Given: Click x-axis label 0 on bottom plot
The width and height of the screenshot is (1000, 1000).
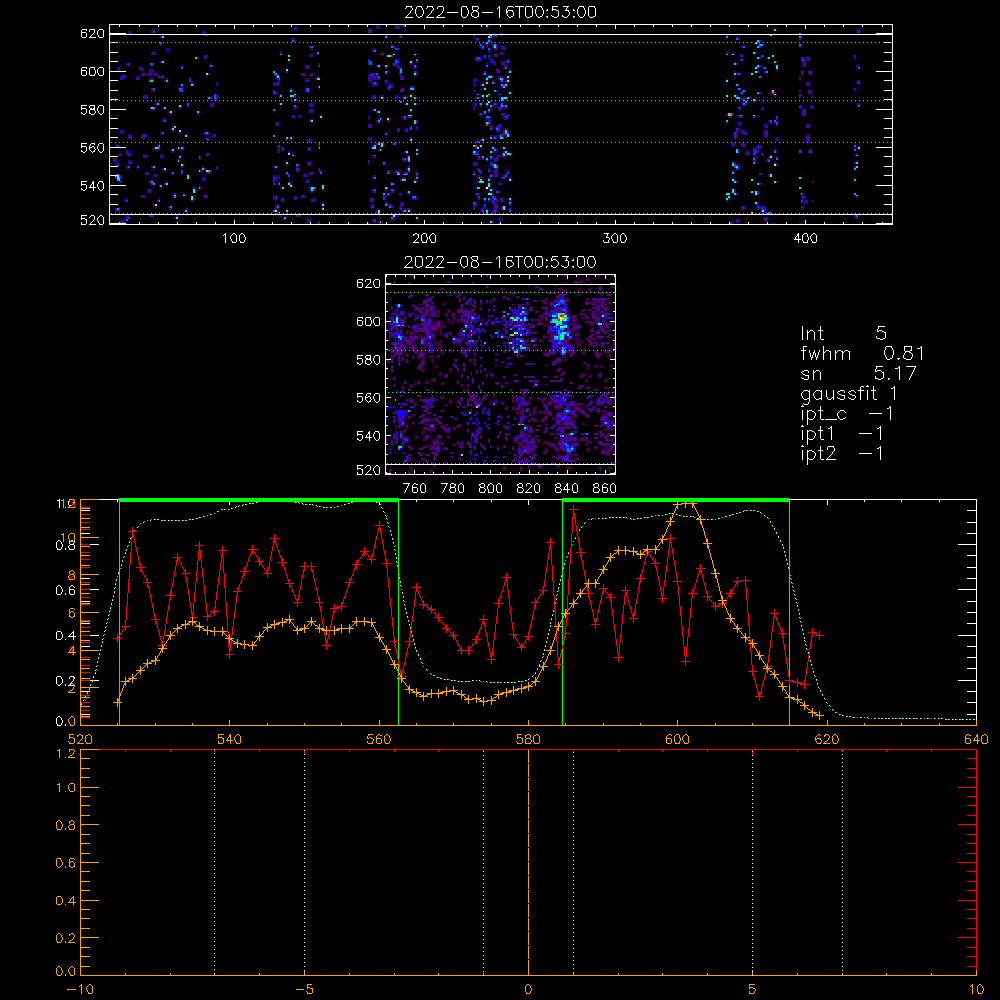Looking at the screenshot, I should 528,990.
